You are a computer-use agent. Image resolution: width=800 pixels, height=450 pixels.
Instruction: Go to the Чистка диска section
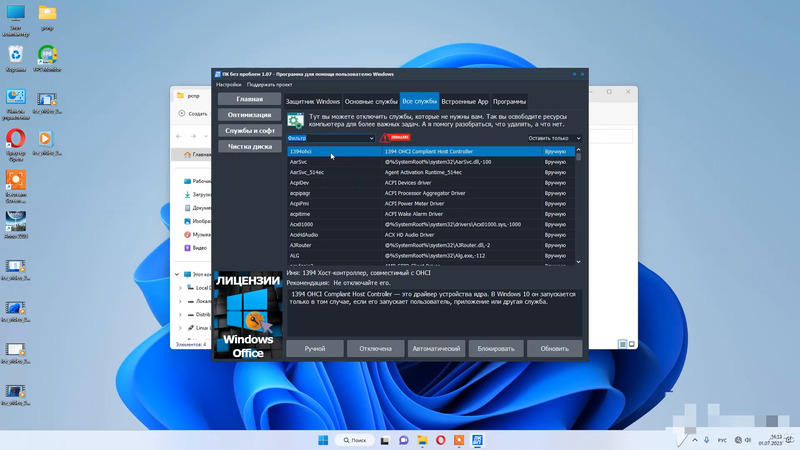249,146
